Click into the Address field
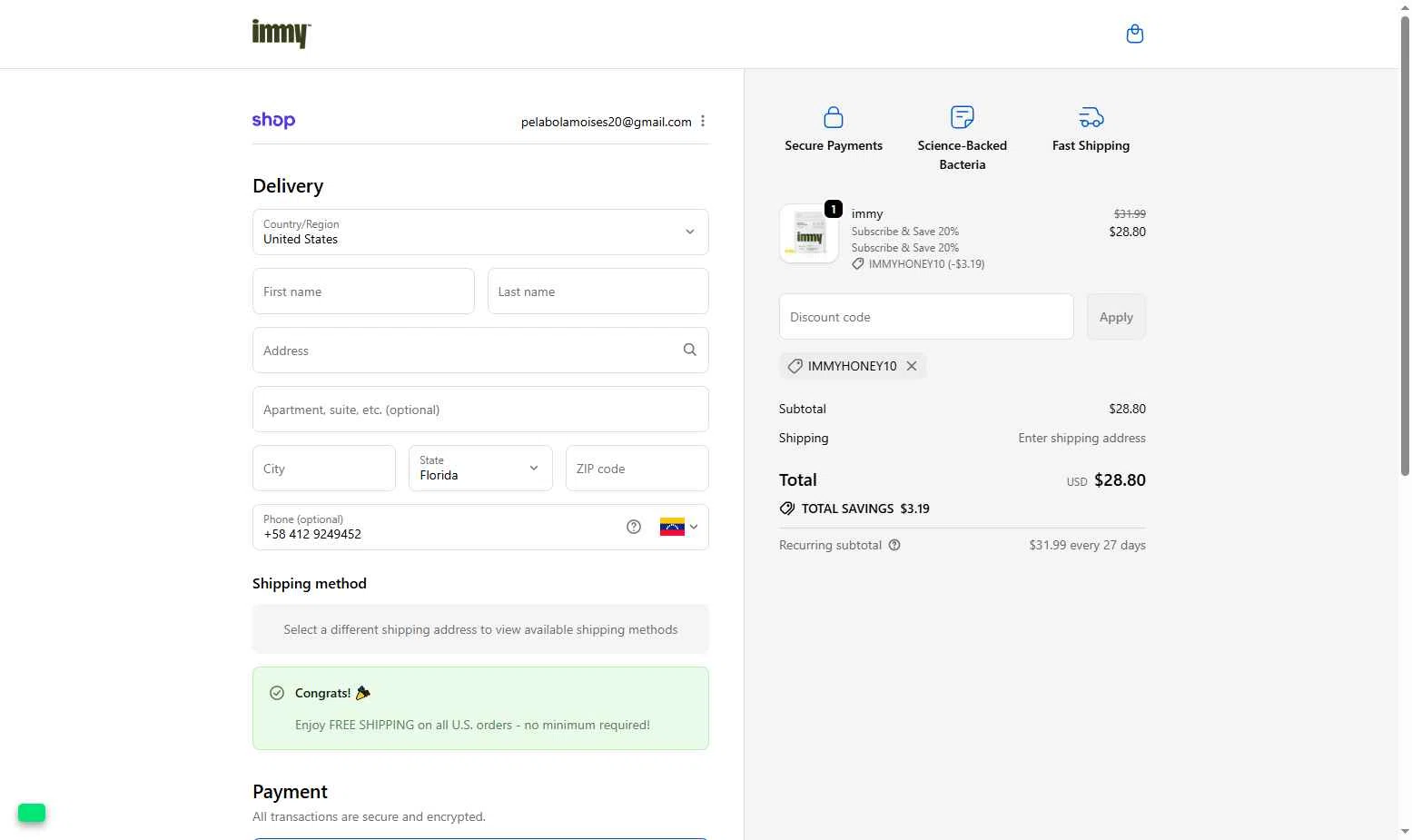The width and height of the screenshot is (1412, 840). coord(480,350)
